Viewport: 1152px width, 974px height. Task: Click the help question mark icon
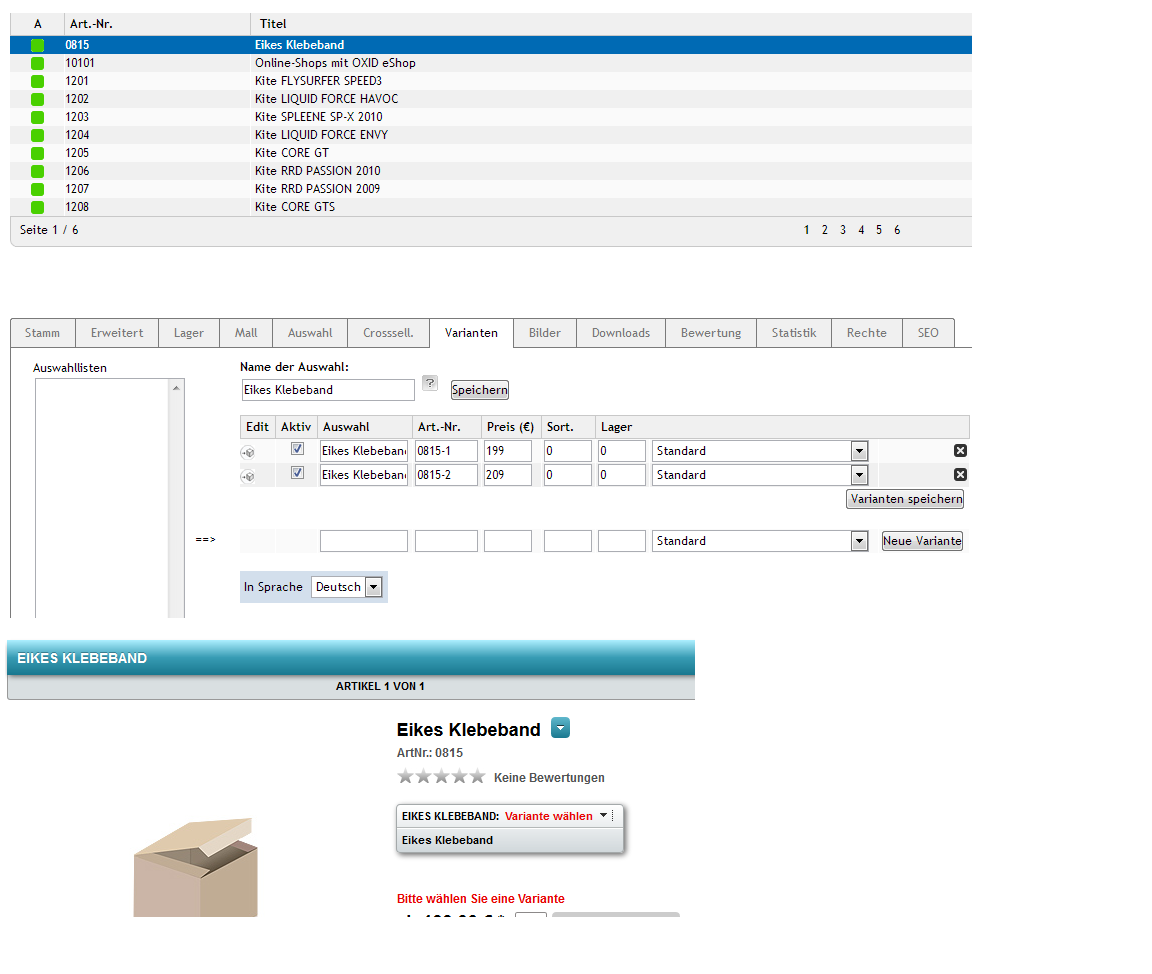430,383
